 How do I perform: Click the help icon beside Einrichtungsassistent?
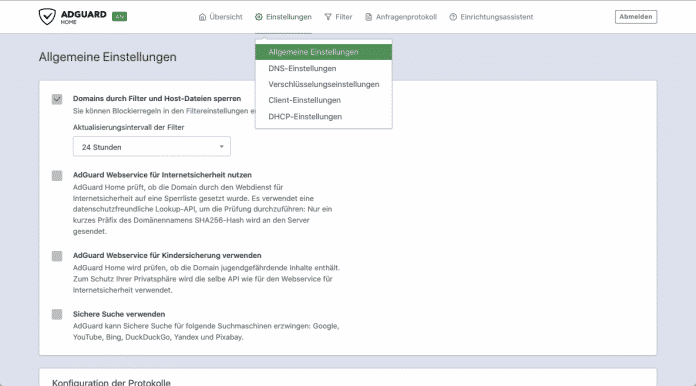453,17
